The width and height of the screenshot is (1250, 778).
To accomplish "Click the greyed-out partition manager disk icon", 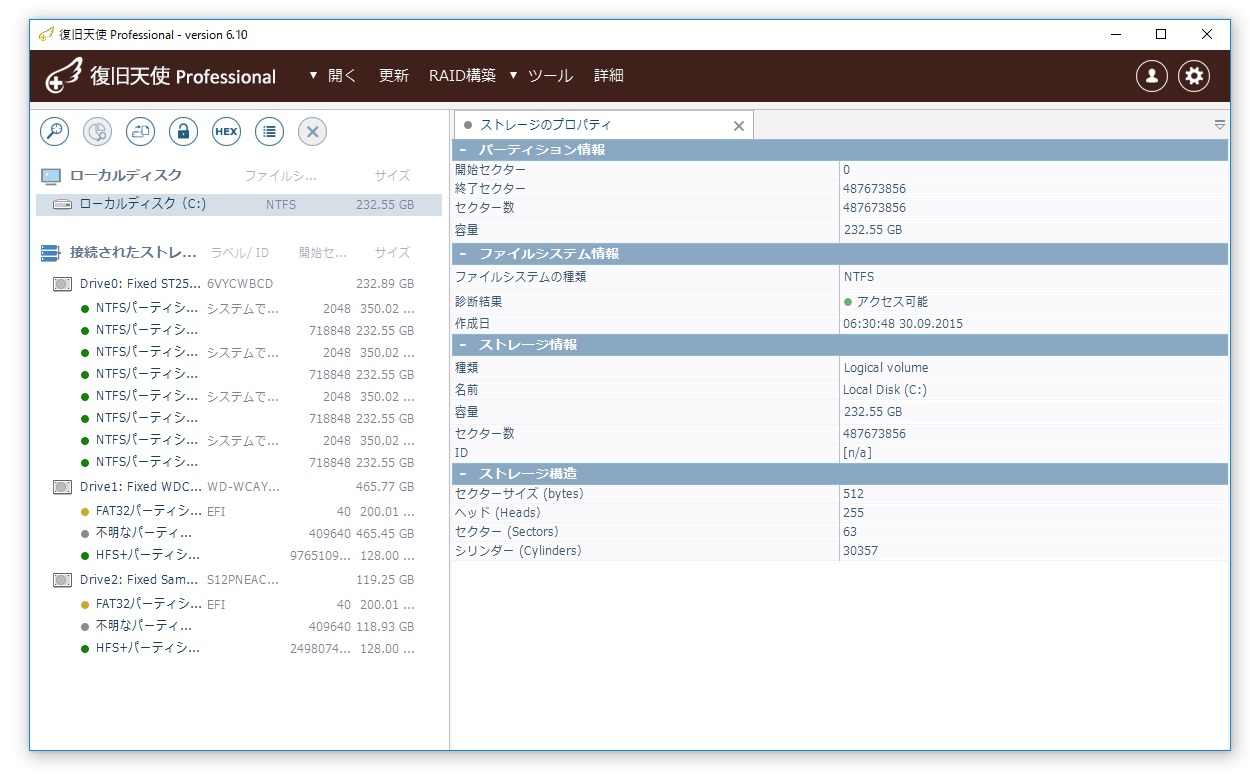I will point(97,131).
